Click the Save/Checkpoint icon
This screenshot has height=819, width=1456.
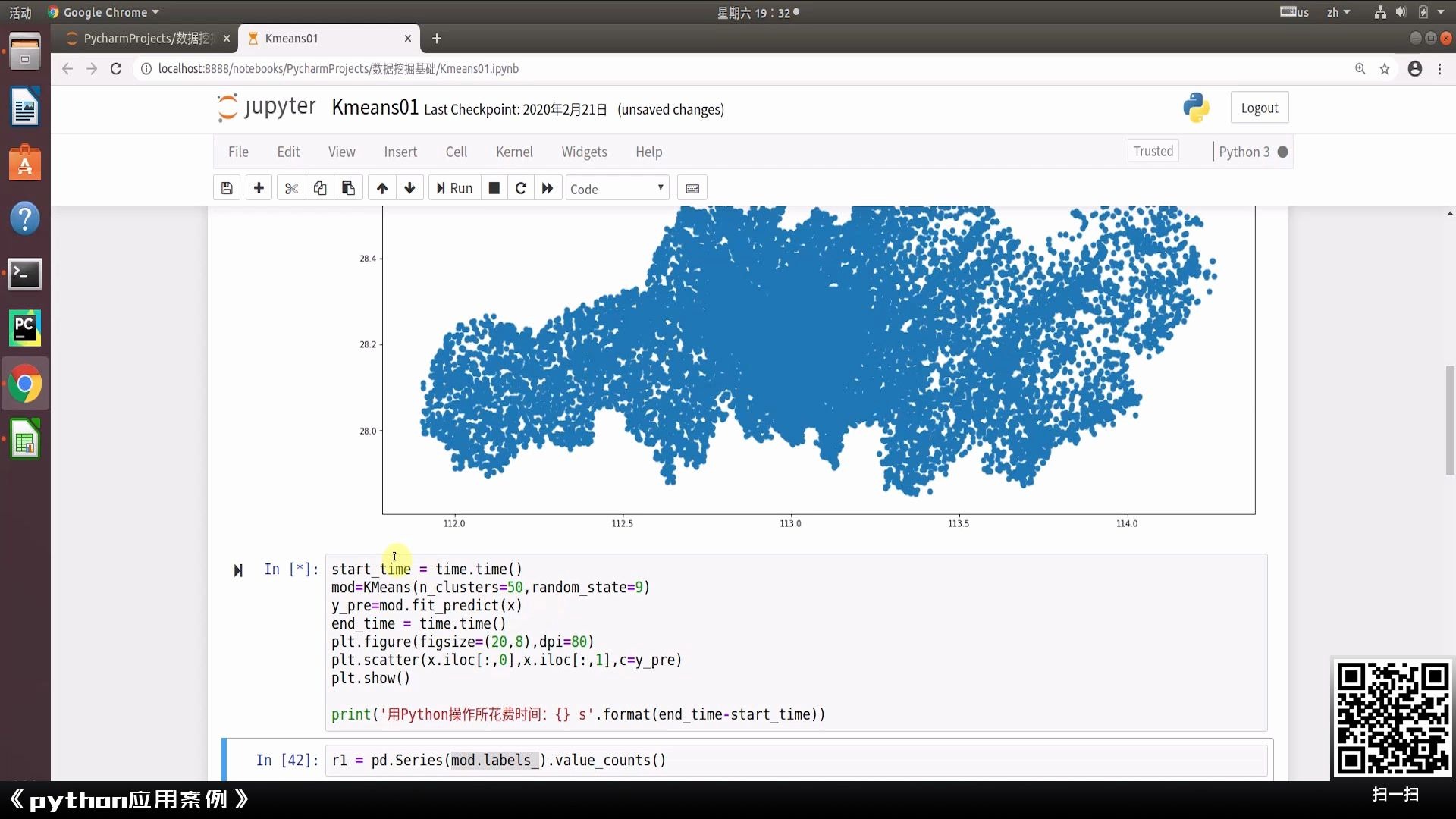pyautogui.click(x=225, y=188)
